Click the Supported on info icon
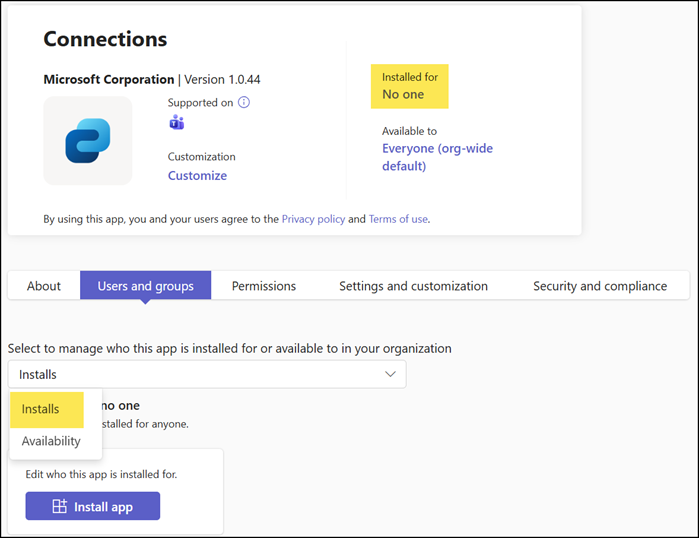700x538 pixels. coord(244,102)
